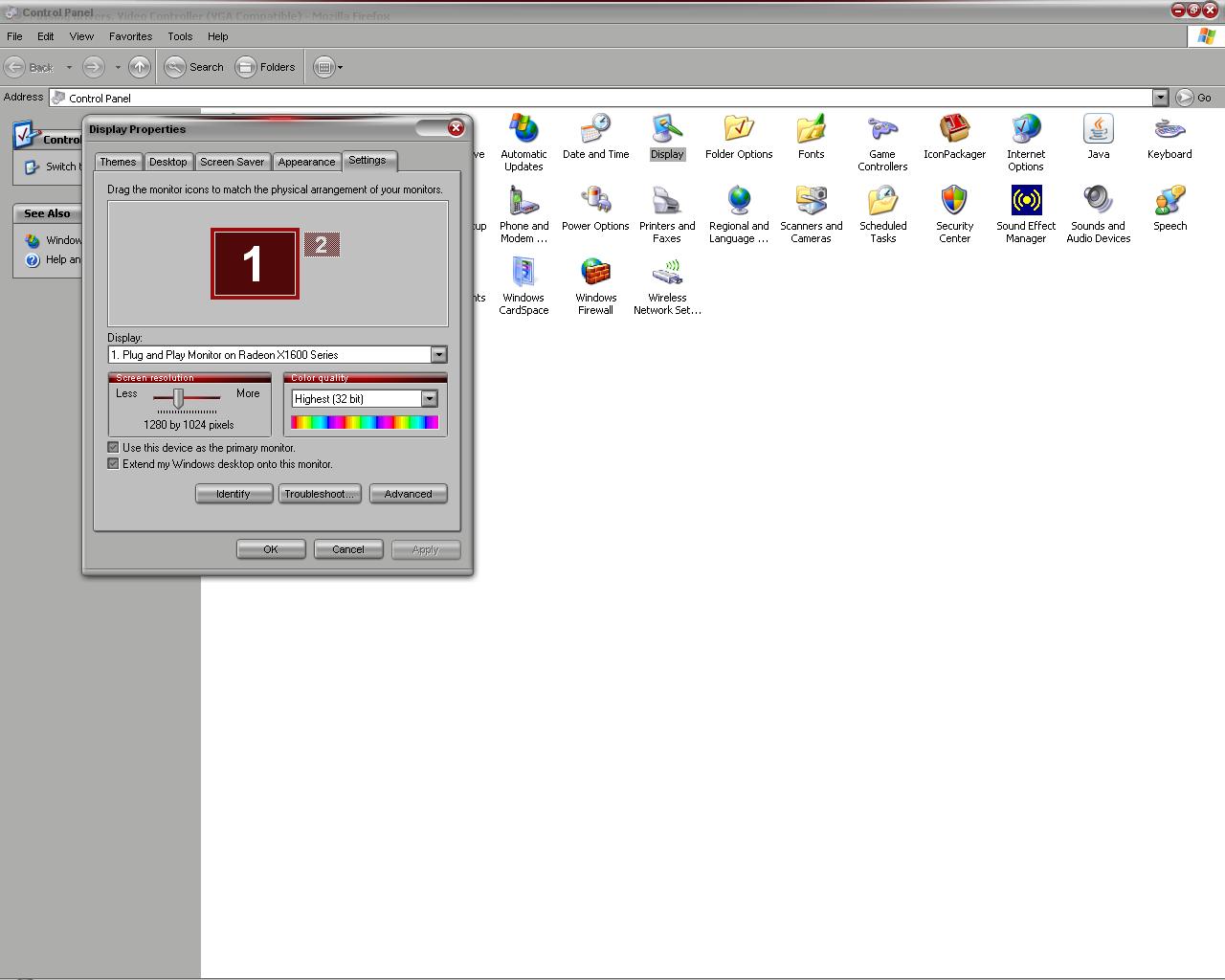Open the Favorites menu
The width and height of the screenshot is (1225, 980).
point(130,36)
